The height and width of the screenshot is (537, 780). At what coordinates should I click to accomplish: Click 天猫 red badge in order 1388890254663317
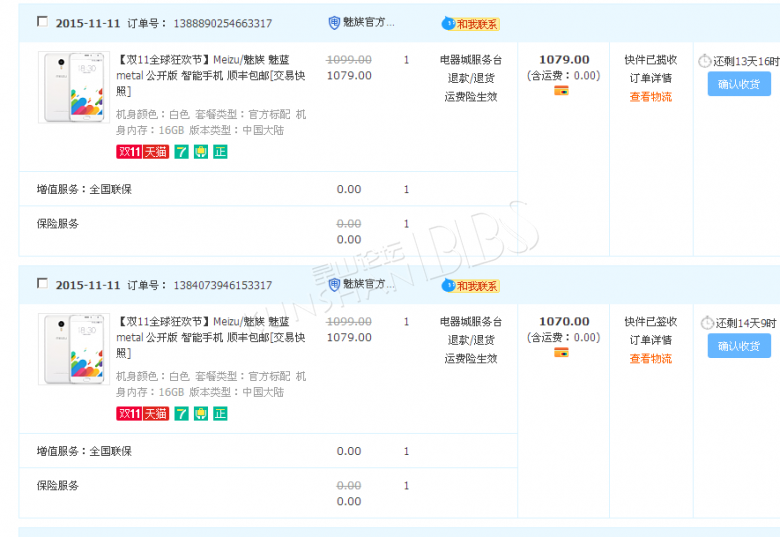click(x=156, y=152)
